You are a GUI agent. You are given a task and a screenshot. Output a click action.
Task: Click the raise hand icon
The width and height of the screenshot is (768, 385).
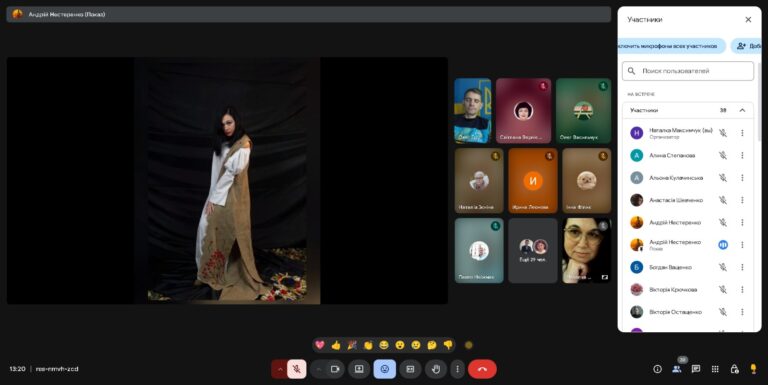(435, 369)
